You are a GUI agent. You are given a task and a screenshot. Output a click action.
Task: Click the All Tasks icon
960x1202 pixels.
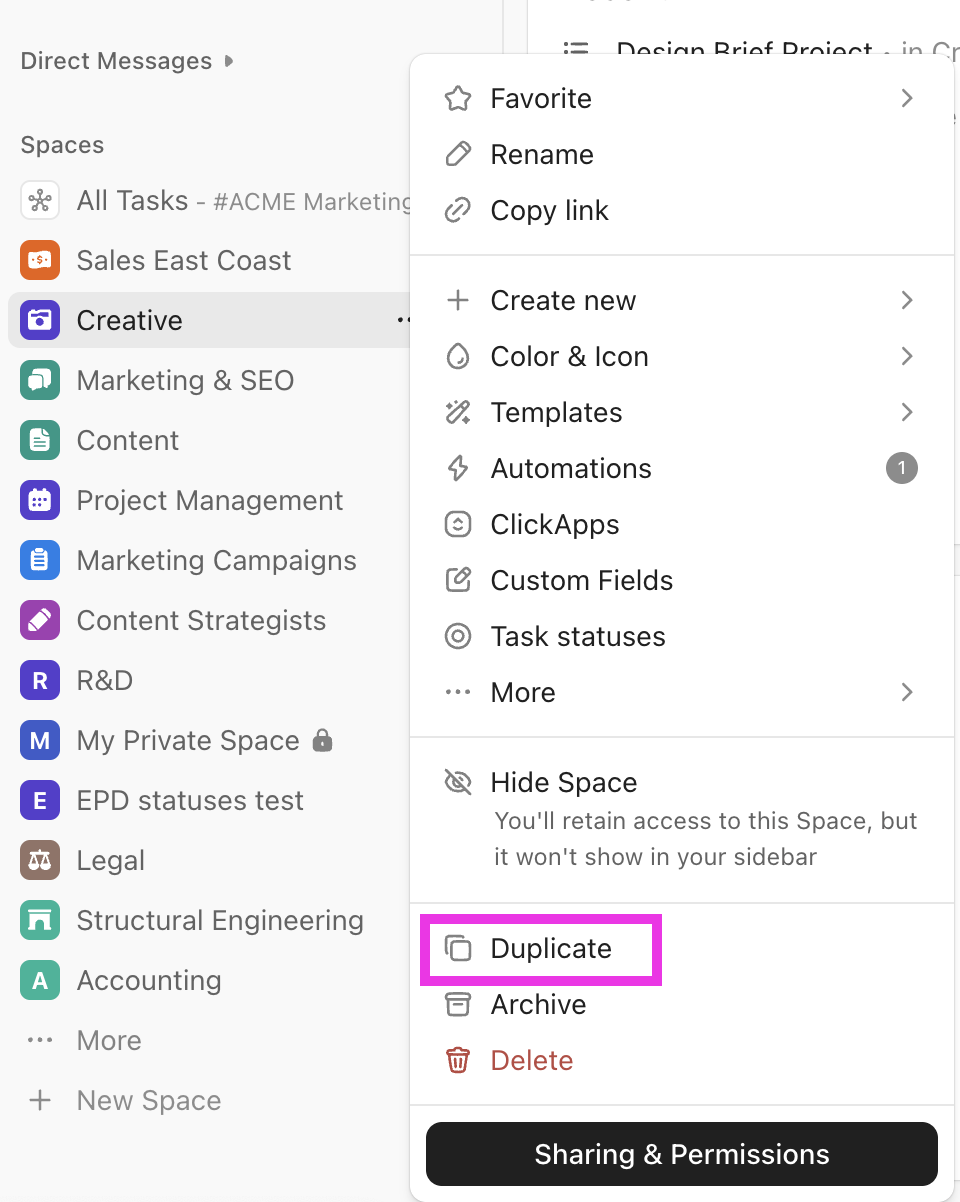[x=39, y=200]
